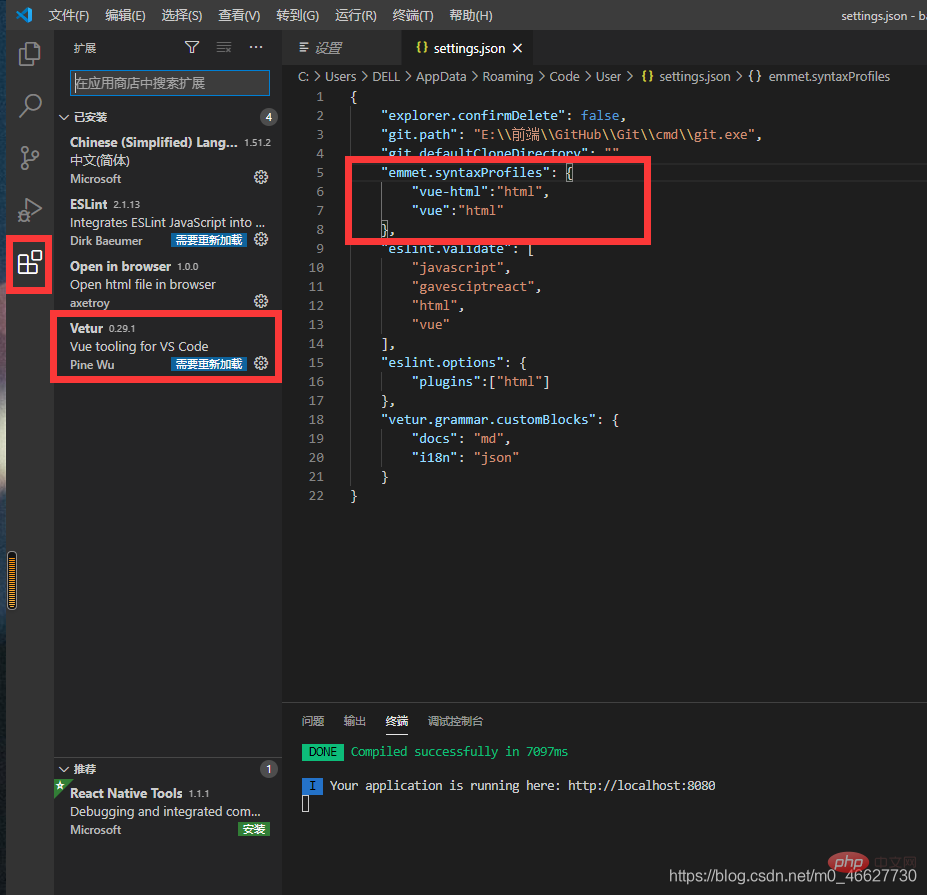Select the Chinese (Simplified) Language Pack extension
Viewport: 927px width, 895px height.
click(168, 160)
